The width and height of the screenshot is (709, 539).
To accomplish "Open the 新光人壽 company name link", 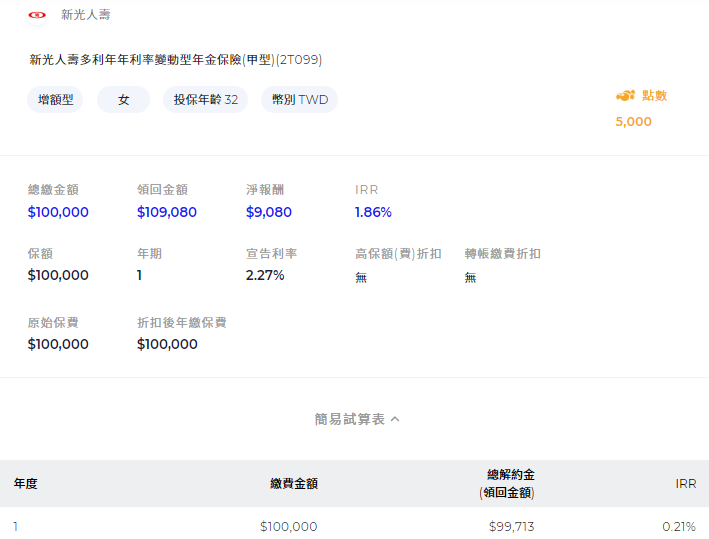I will pyautogui.click(x=86, y=15).
